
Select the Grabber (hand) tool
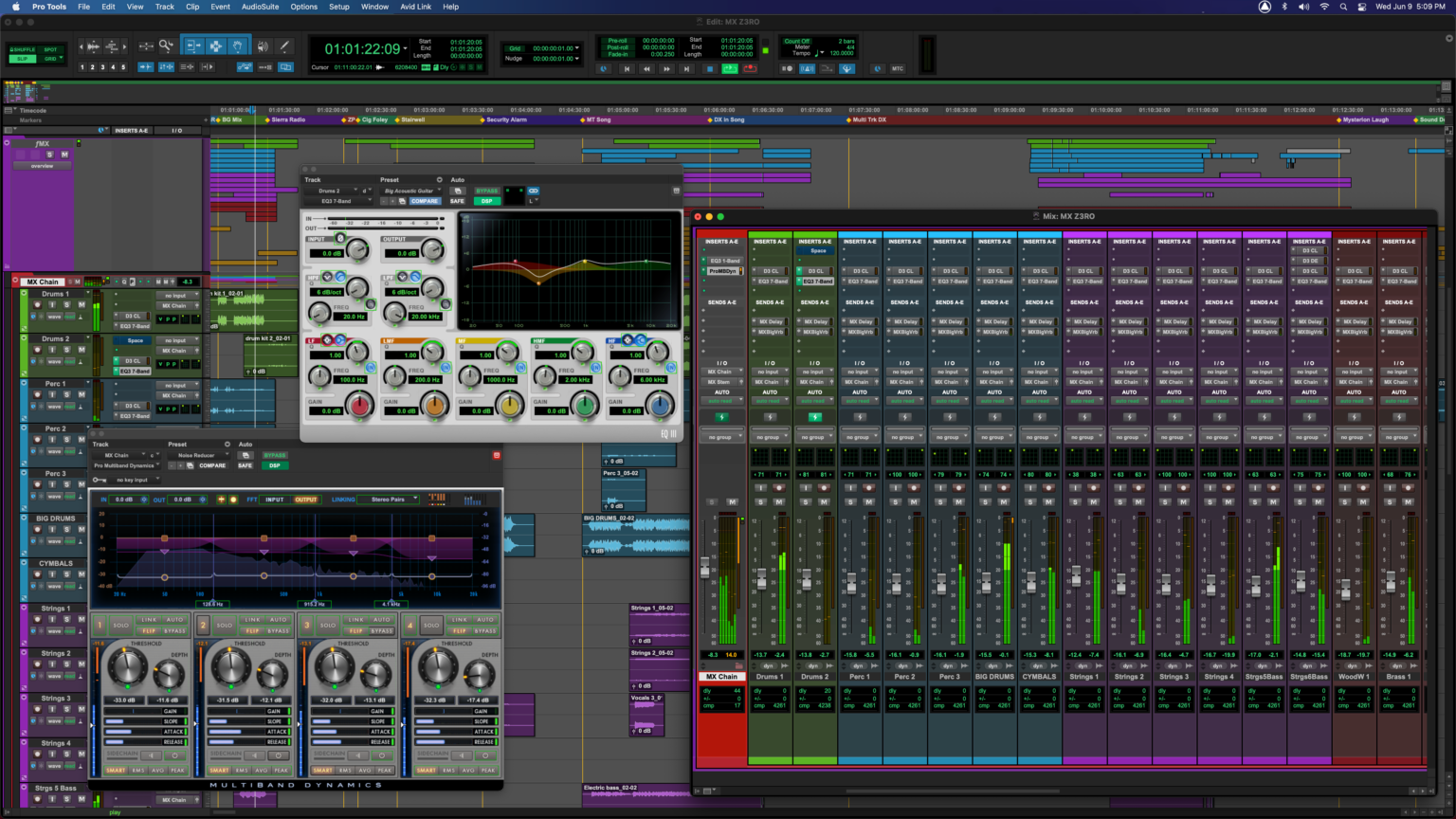237,45
